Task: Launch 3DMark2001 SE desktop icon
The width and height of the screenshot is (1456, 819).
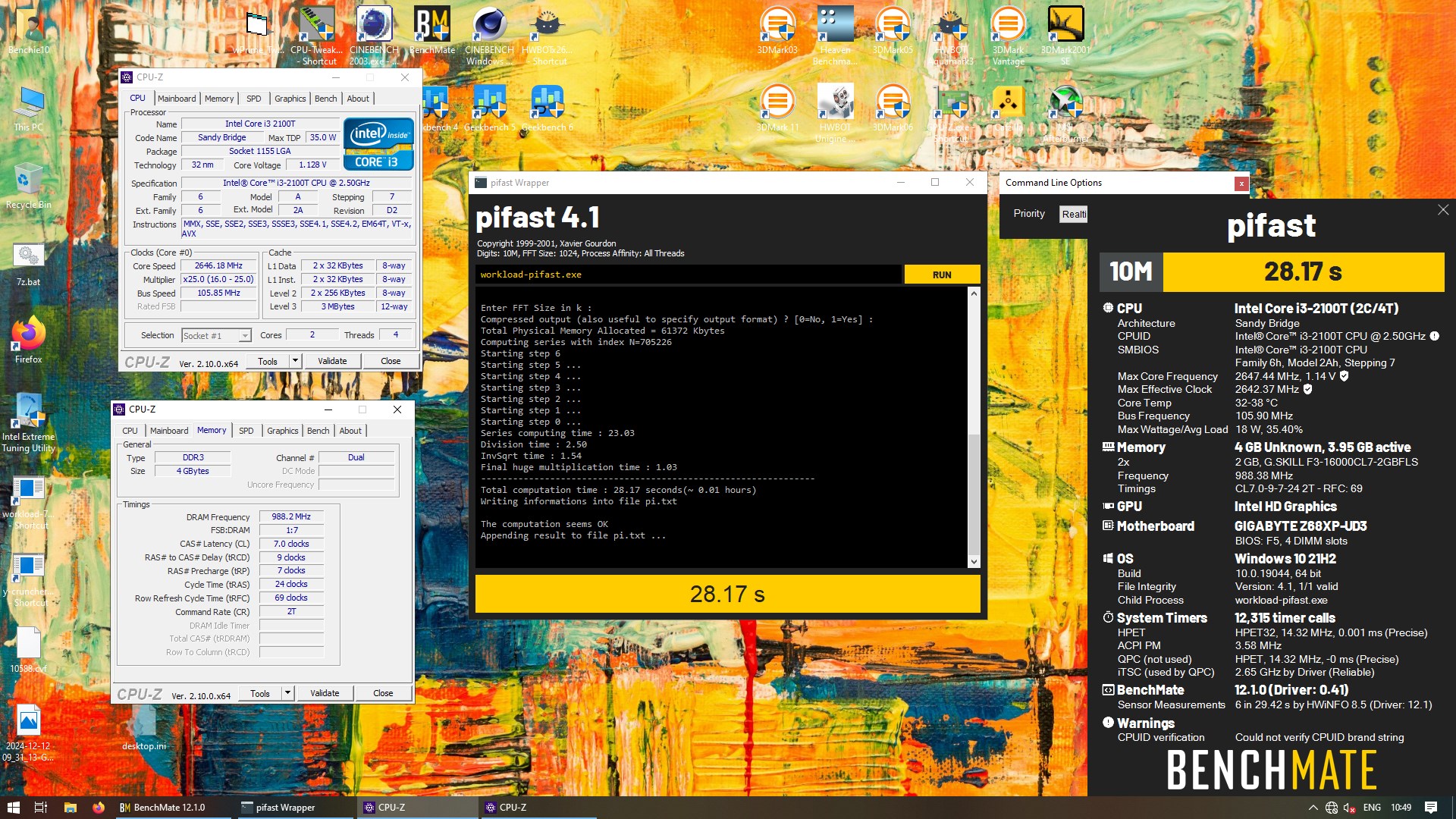Action: point(1065,36)
